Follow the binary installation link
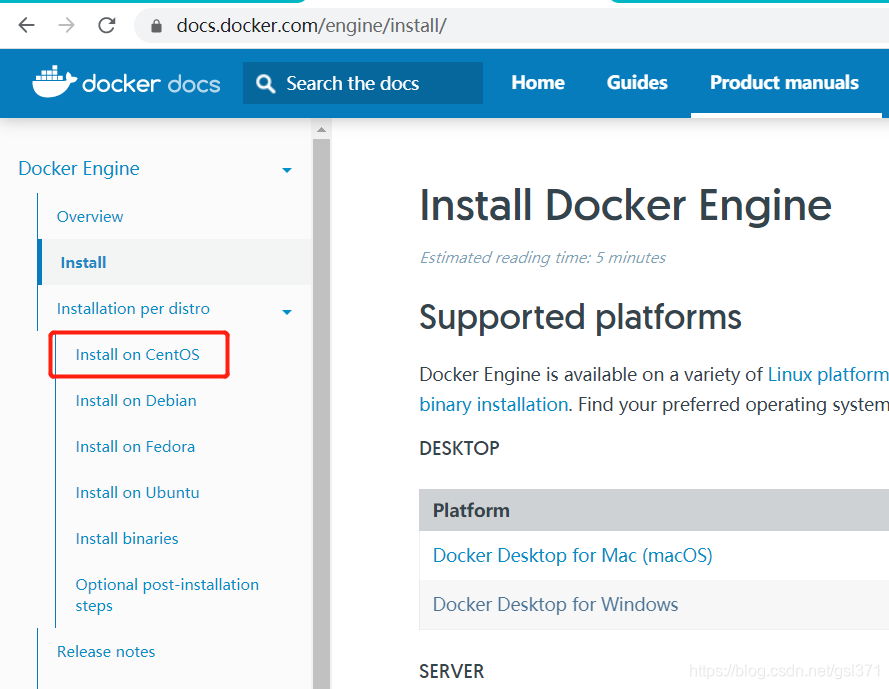This screenshot has height=689, width=889. coord(494,404)
